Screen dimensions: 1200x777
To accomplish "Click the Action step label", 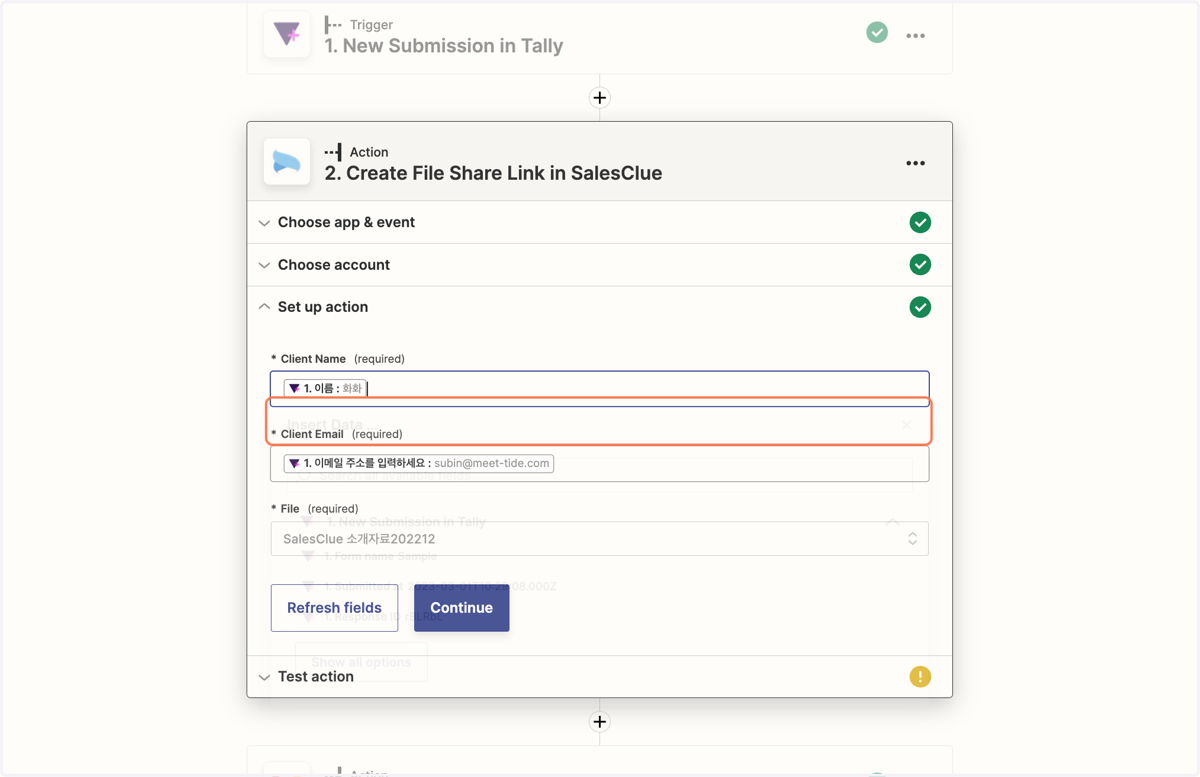I will click(368, 152).
